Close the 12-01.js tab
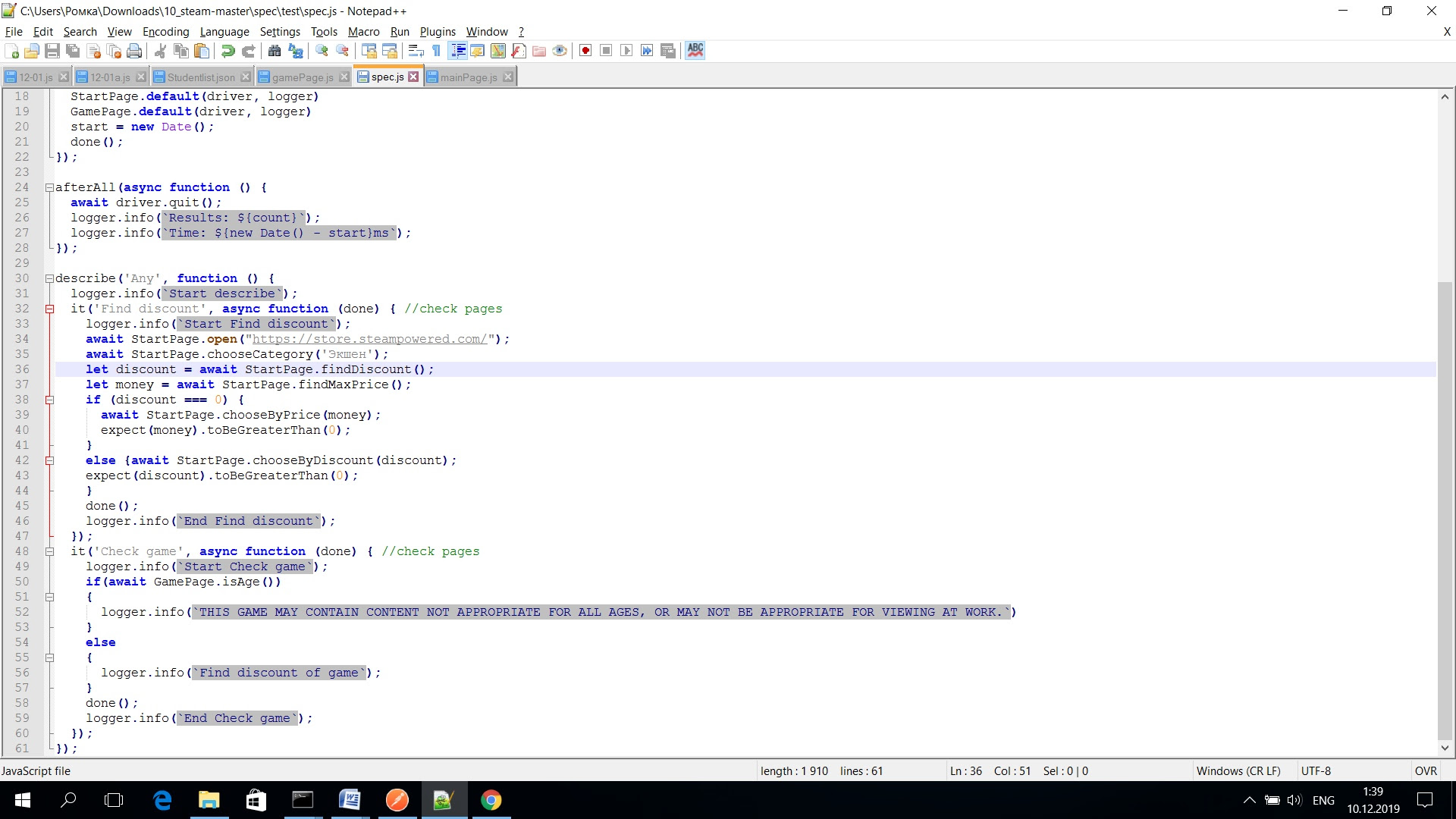This screenshot has height=819, width=1456. coord(64,77)
